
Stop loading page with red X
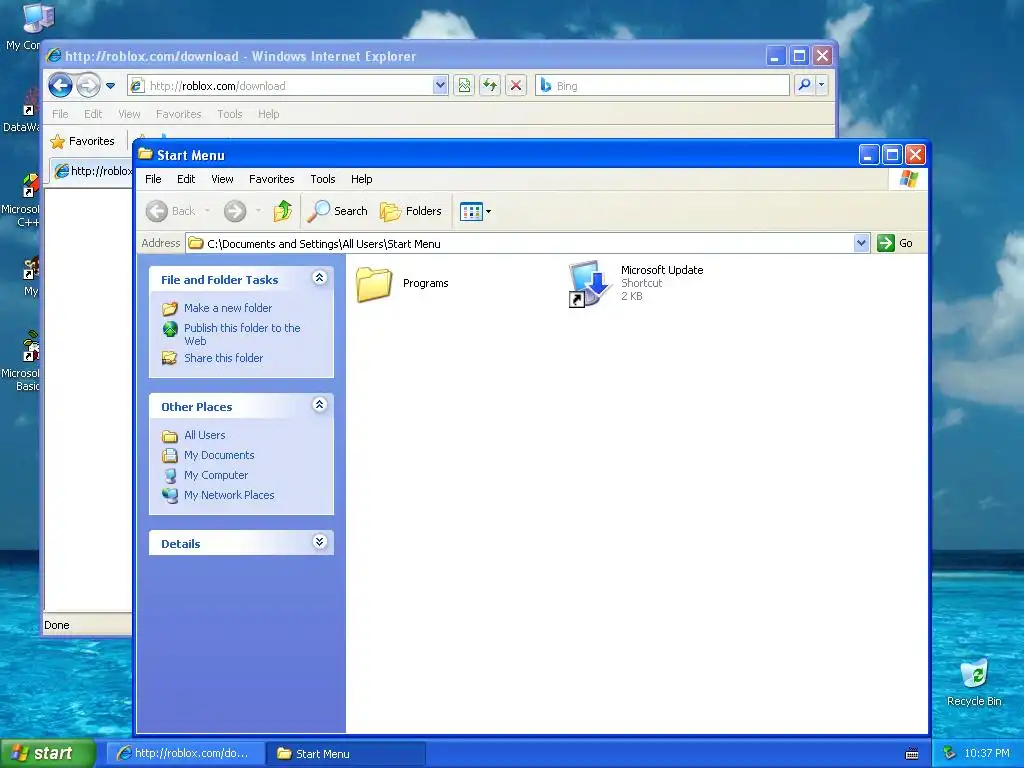tap(516, 86)
